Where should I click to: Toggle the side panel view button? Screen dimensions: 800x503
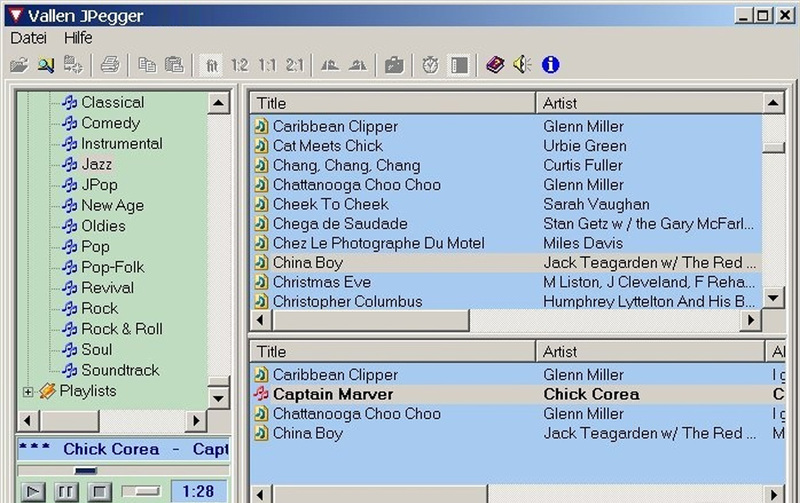pos(458,65)
